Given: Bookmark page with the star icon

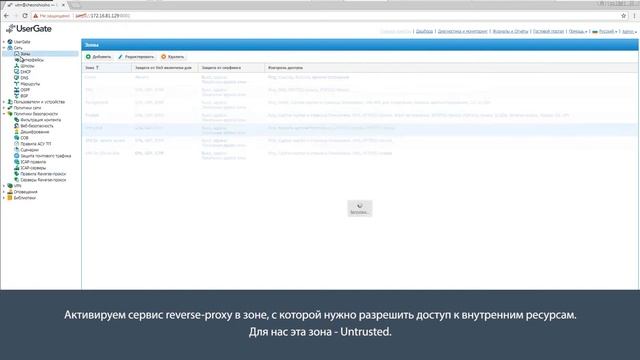Looking at the screenshot, I should click(x=623, y=16).
